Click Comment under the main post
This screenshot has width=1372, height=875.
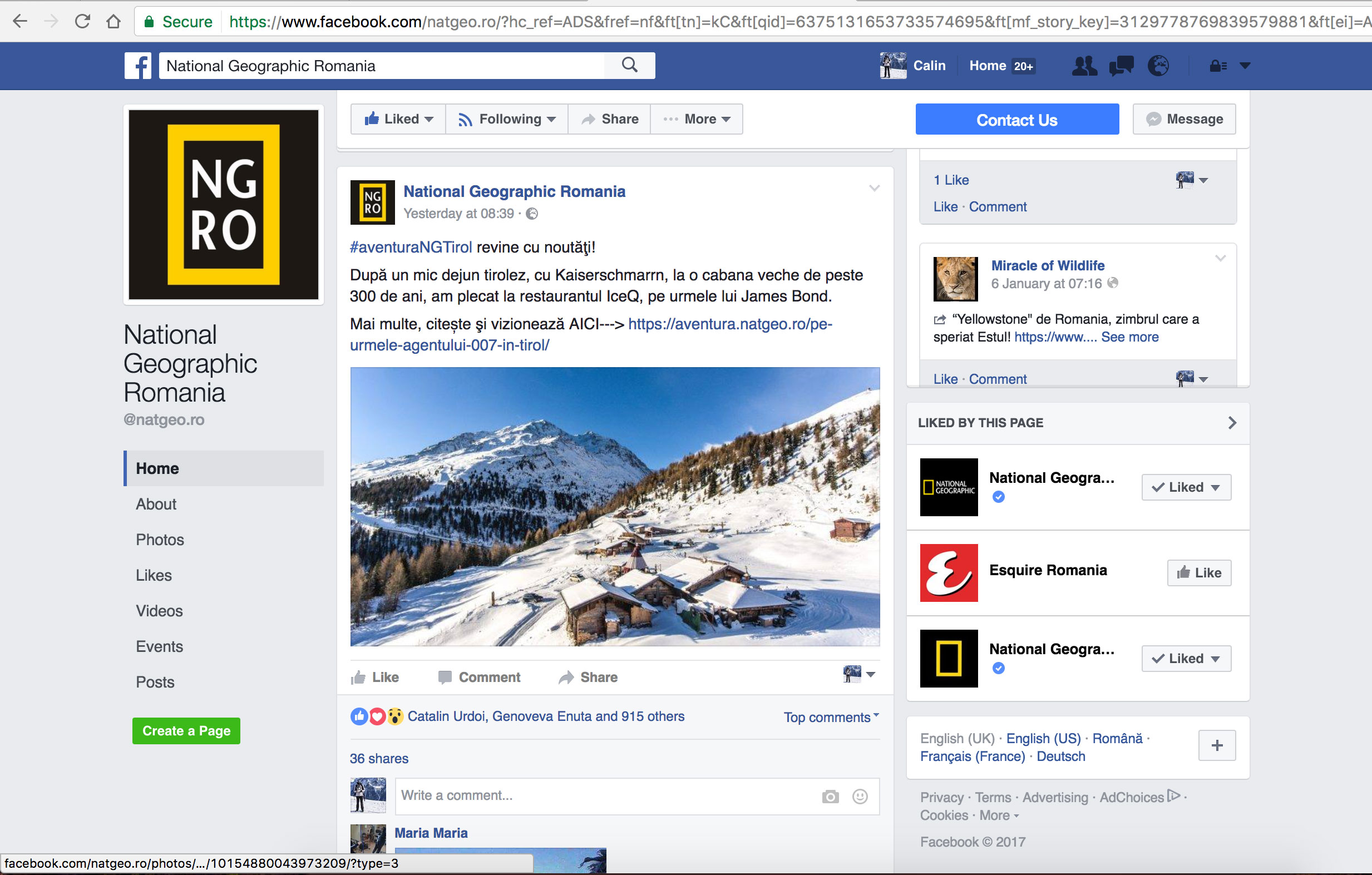[479, 677]
